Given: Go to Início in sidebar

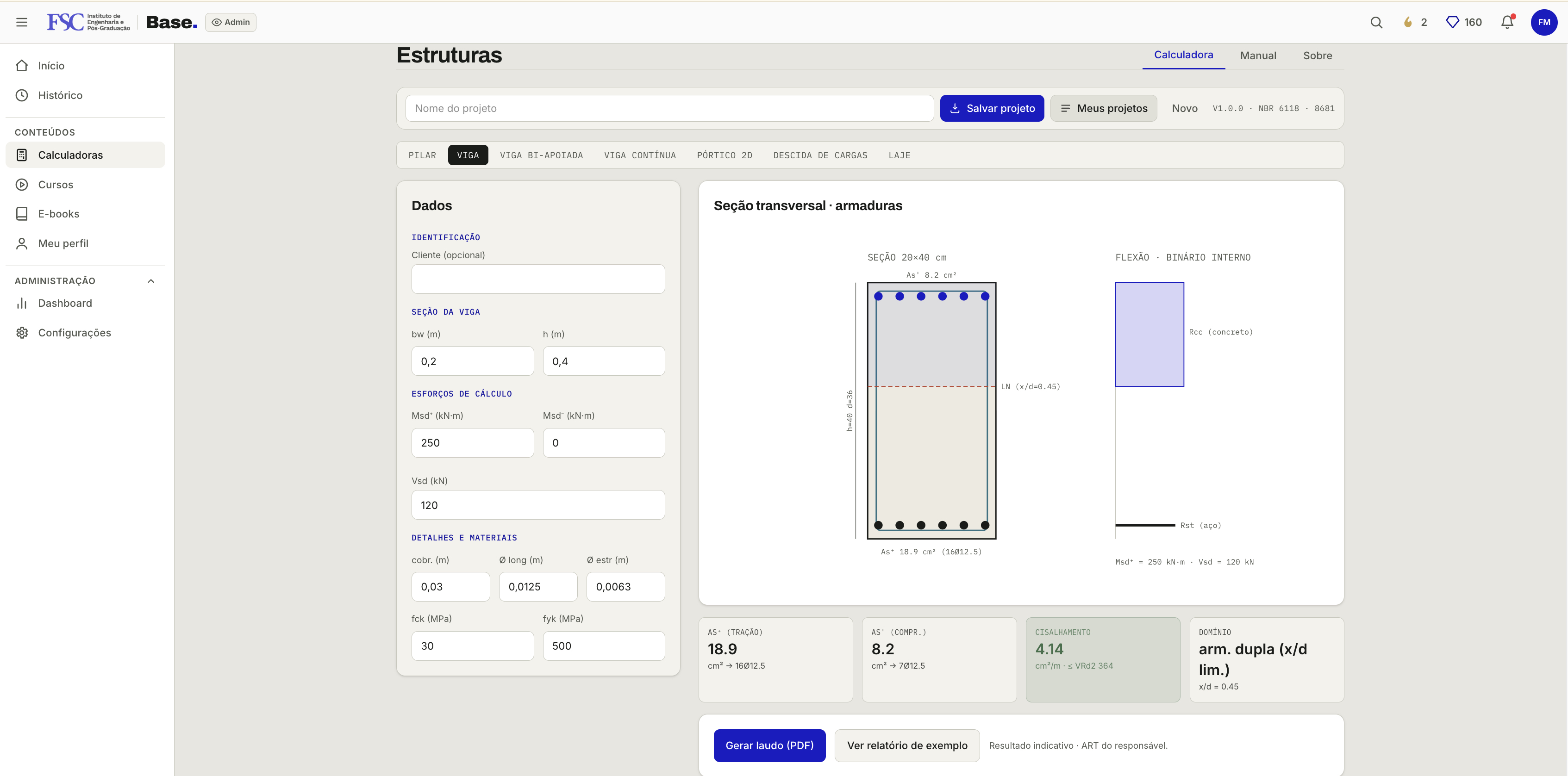Looking at the screenshot, I should pyautogui.click(x=85, y=66).
